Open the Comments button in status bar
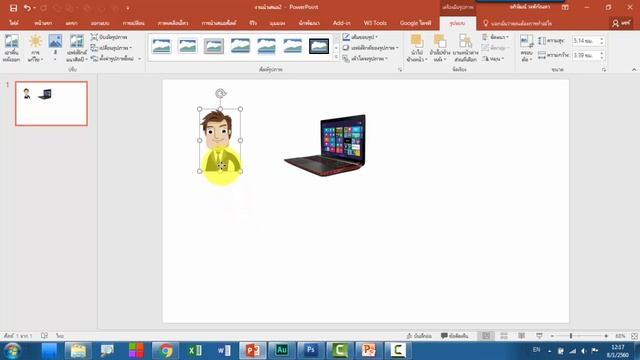Image resolution: width=640 pixels, height=360 pixels. pos(454,336)
